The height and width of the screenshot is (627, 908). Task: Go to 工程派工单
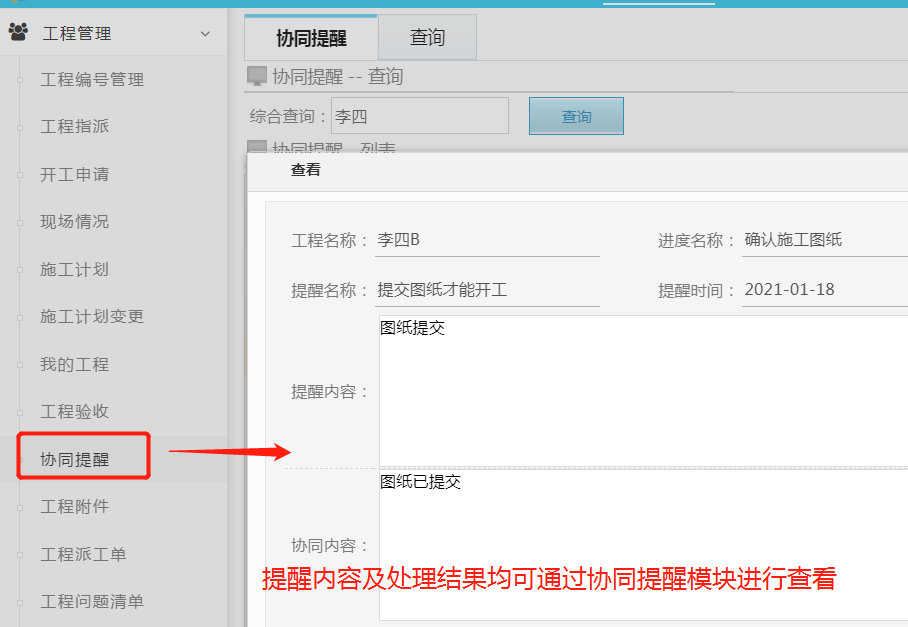pyautogui.click(x=83, y=555)
